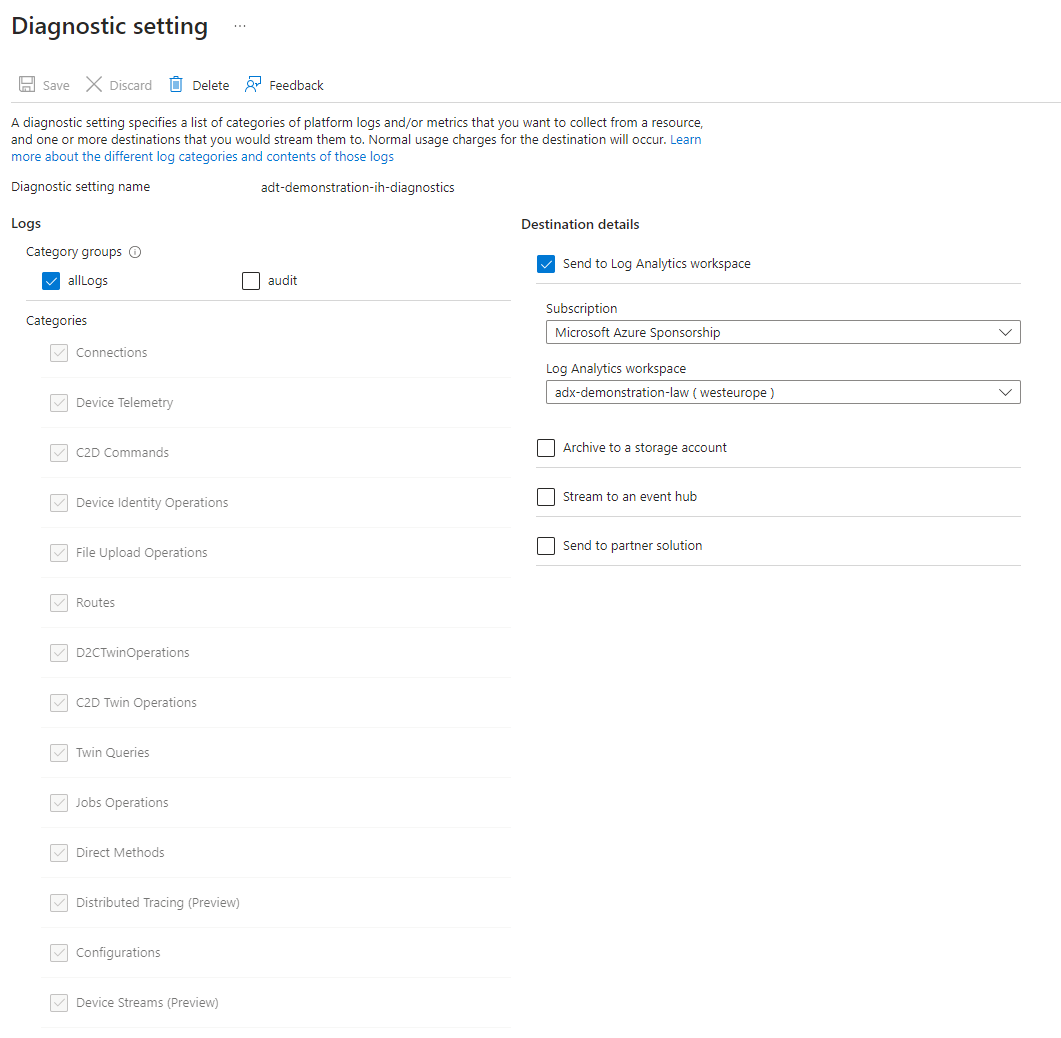
Task: Click the Save floppy disk icon
Action: click(27, 85)
